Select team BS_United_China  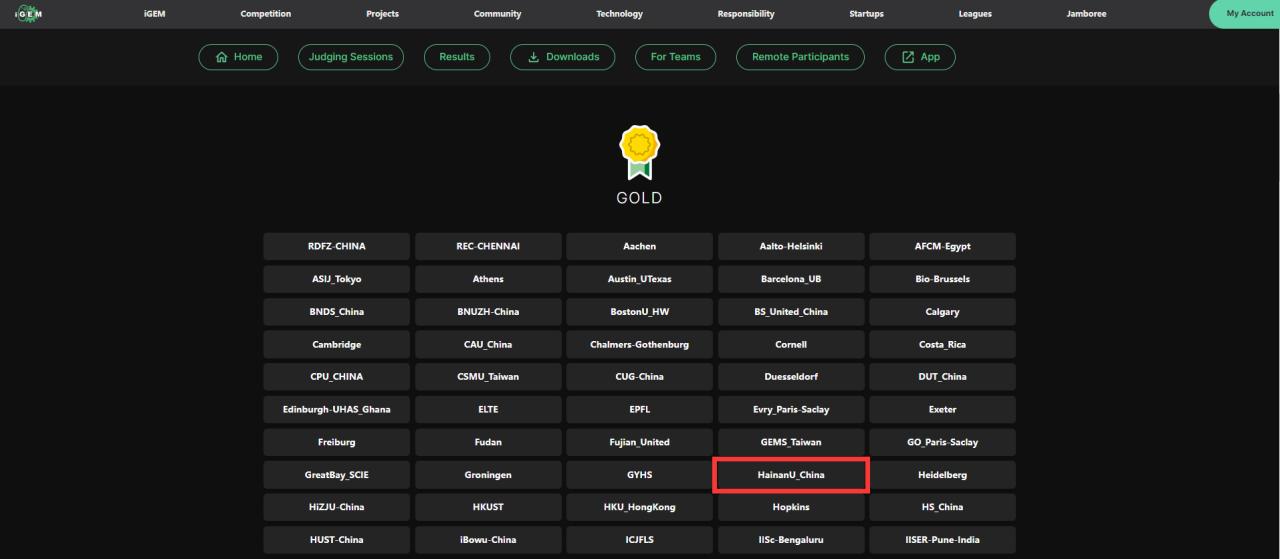coord(791,312)
